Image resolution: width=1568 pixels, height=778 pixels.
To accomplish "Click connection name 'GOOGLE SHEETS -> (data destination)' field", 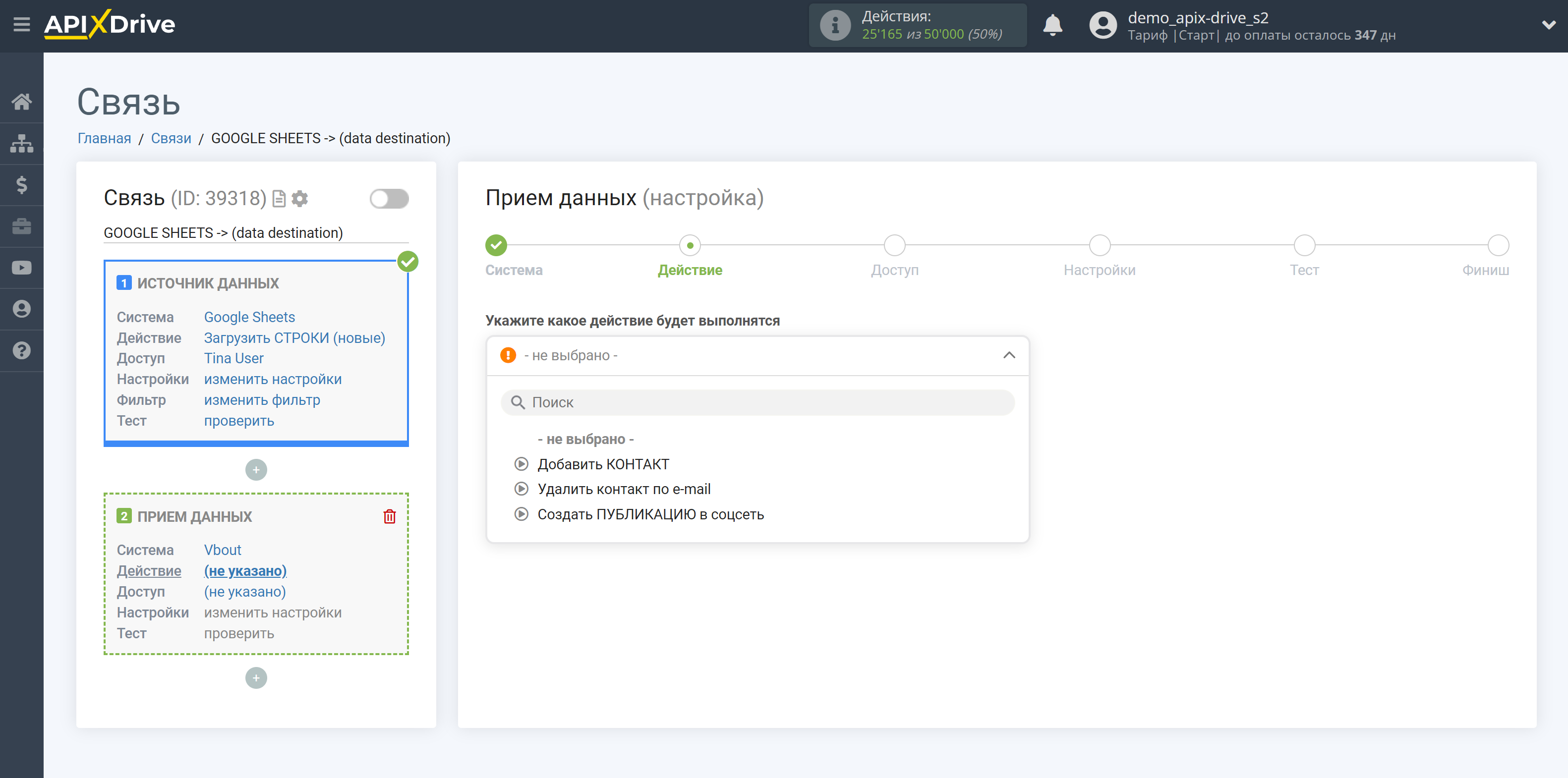I will pyautogui.click(x=256, y=233).
